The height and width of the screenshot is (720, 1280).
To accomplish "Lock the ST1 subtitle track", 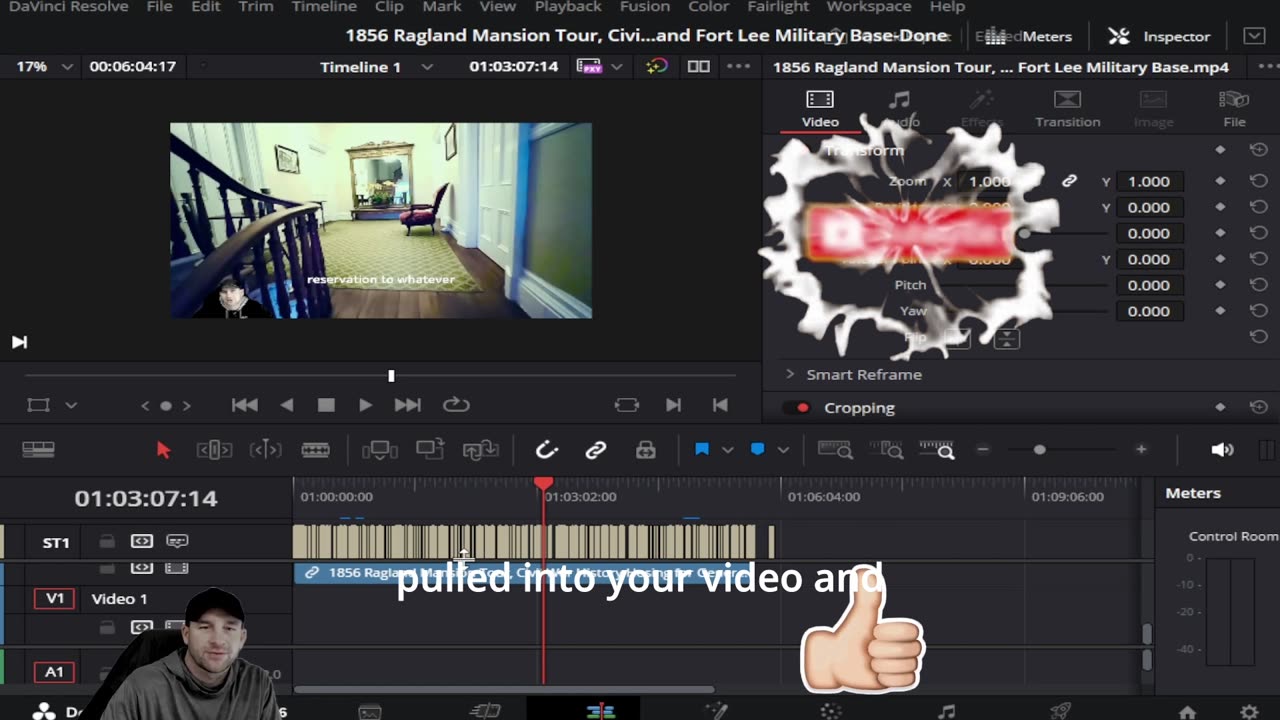I will point(106,541).
